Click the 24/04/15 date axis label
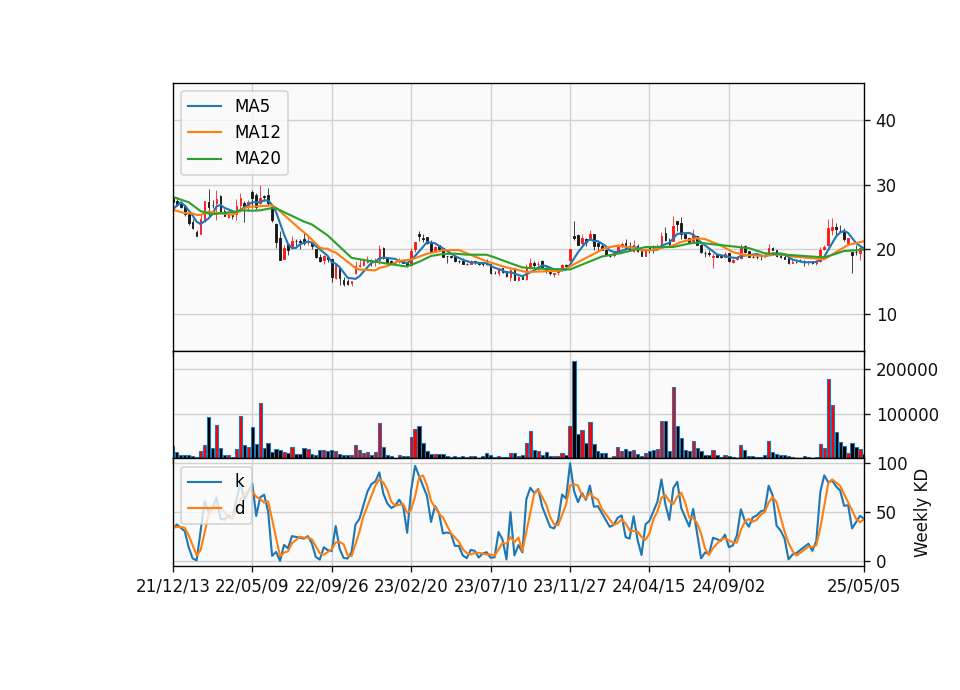Screen dimensions: 960x690 tap(649, 586)
